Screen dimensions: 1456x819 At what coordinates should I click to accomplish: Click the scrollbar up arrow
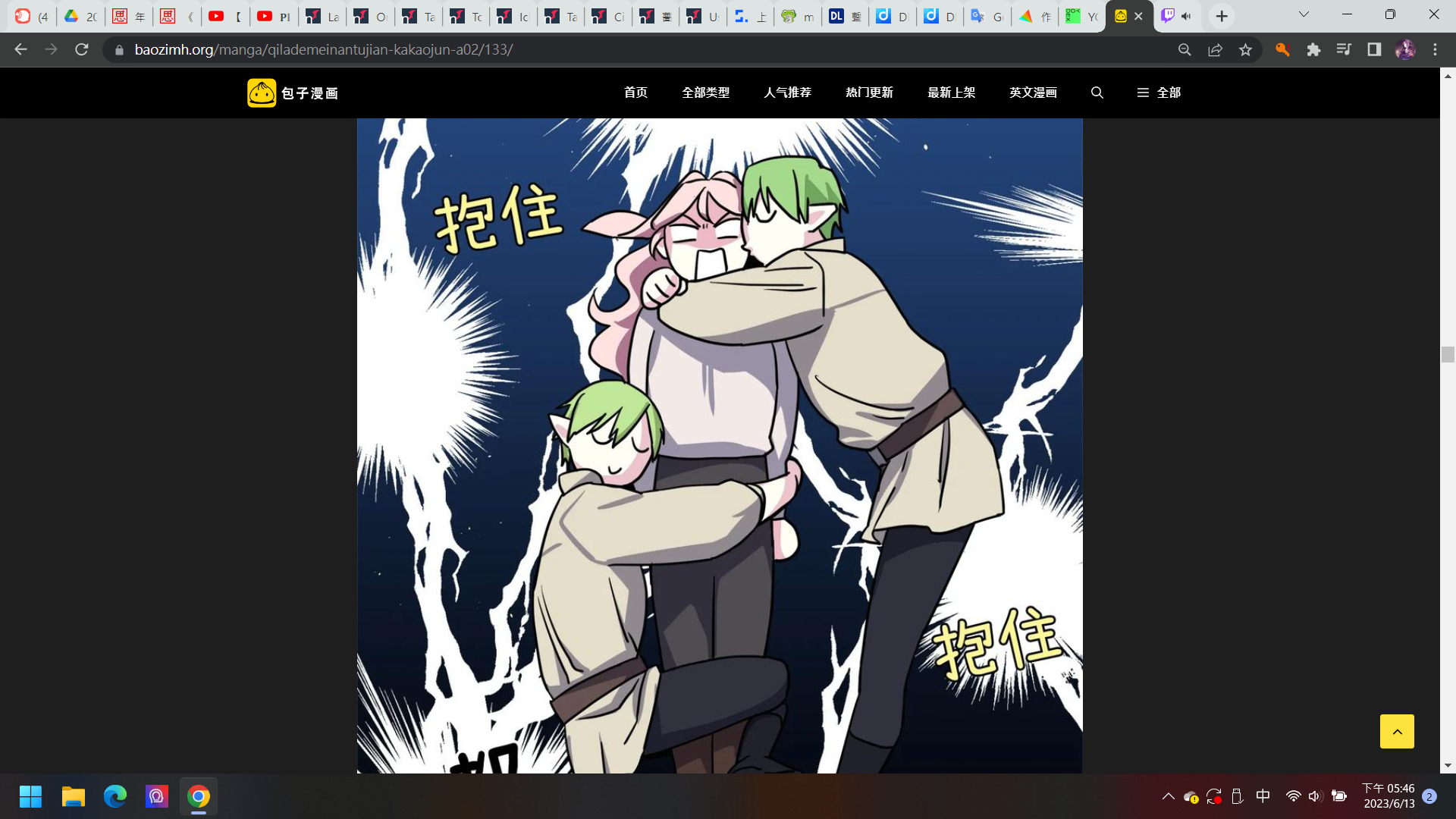pyautogui.click(x=1448, y=76)
